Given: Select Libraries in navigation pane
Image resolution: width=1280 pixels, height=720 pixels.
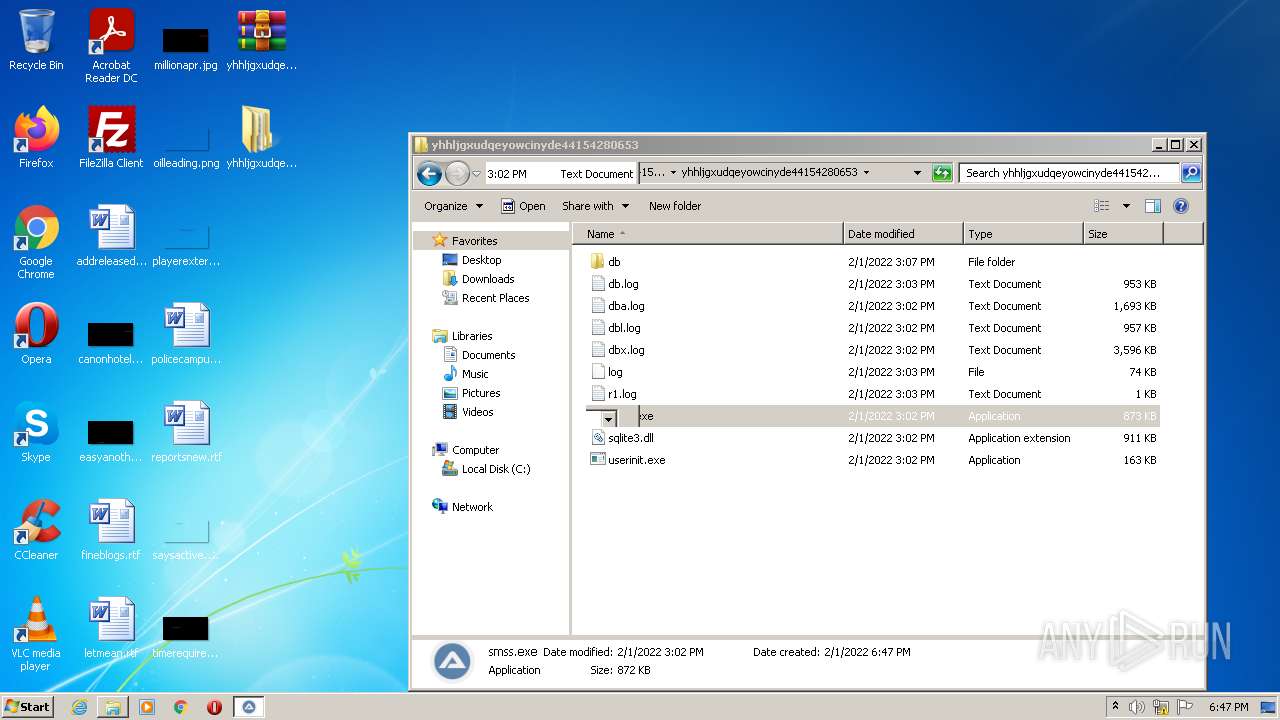Looking at the screenshot, I should point(472,336).
